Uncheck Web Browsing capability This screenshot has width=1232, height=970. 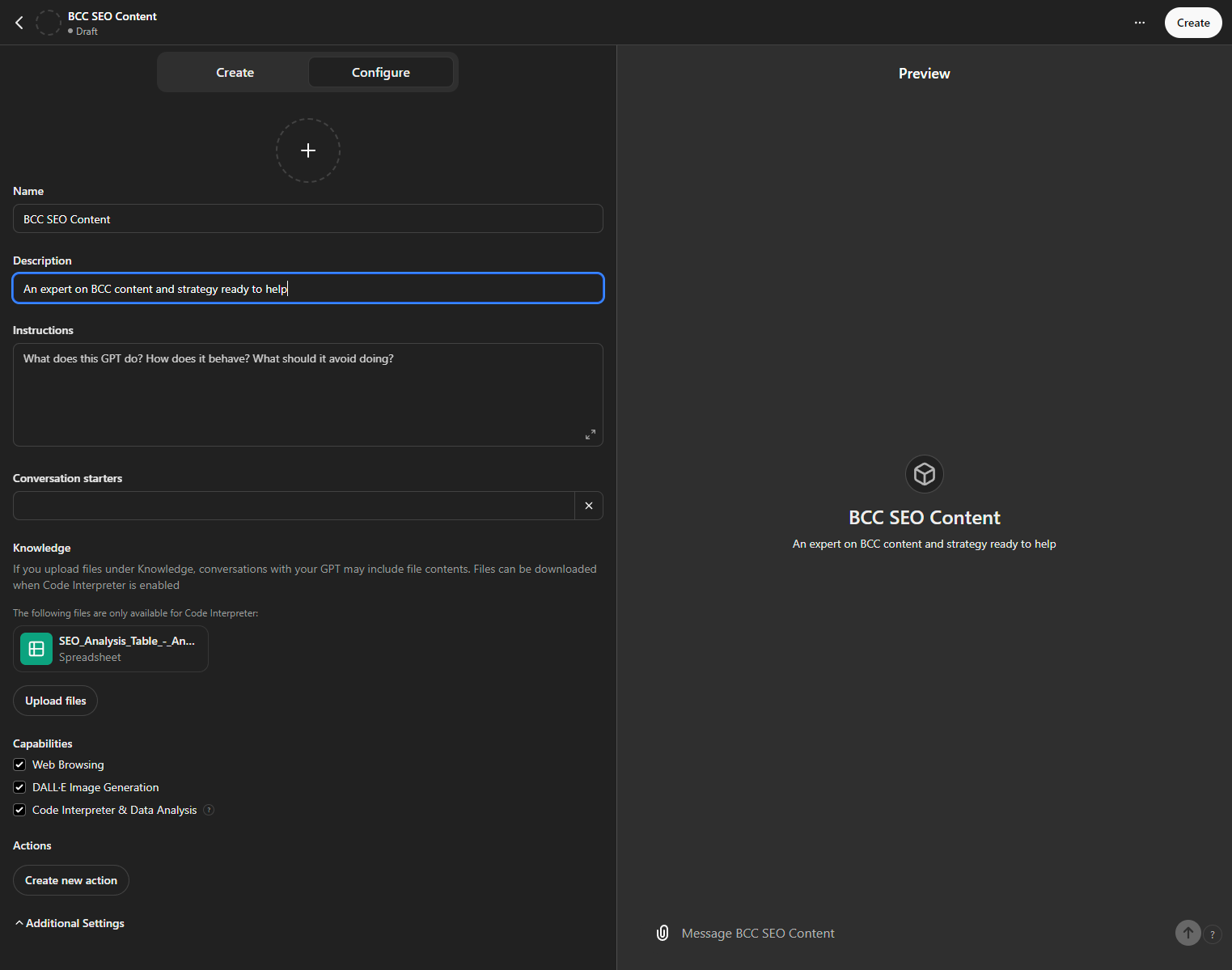[19, 765]
